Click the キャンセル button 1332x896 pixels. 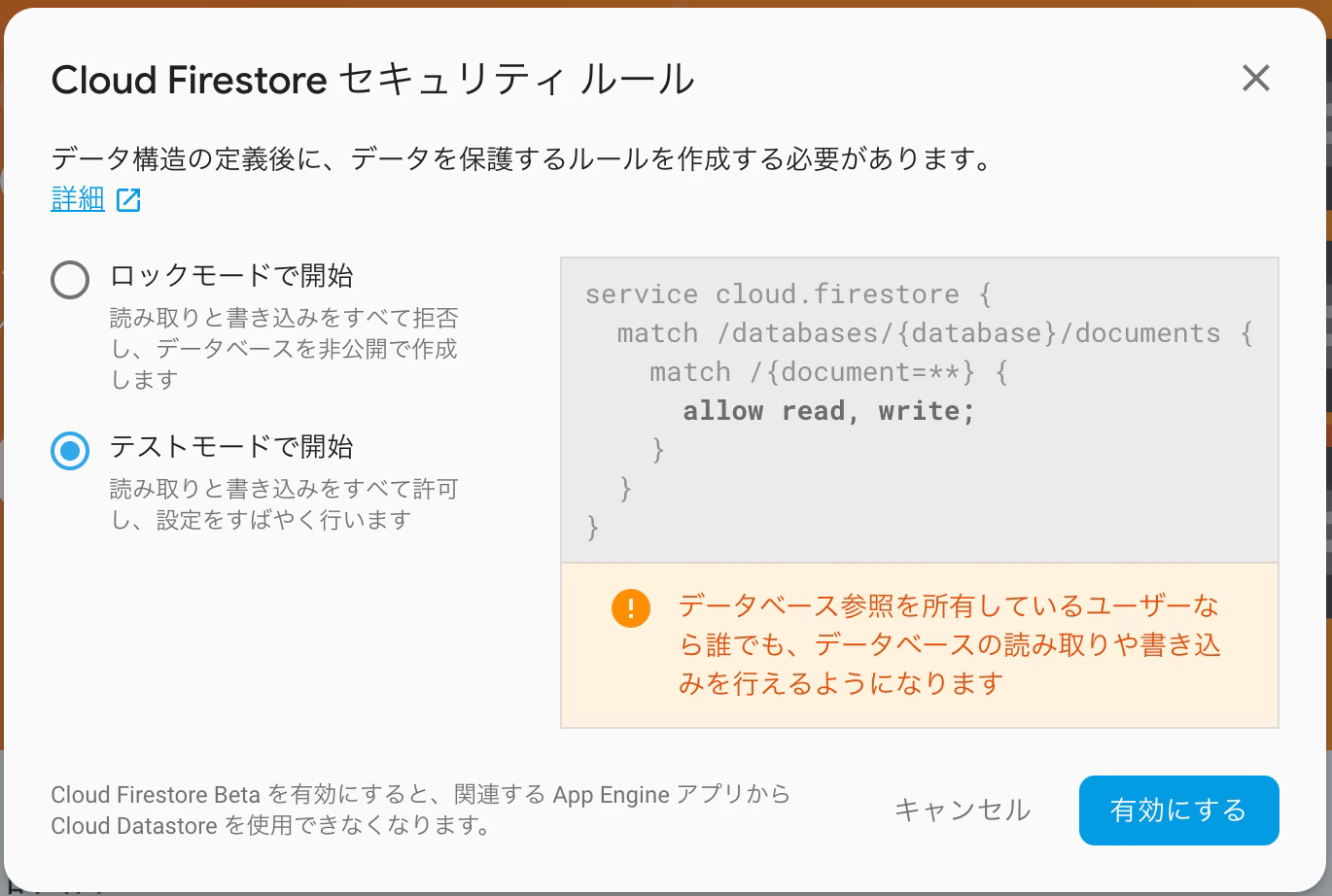tap(962, 810)
